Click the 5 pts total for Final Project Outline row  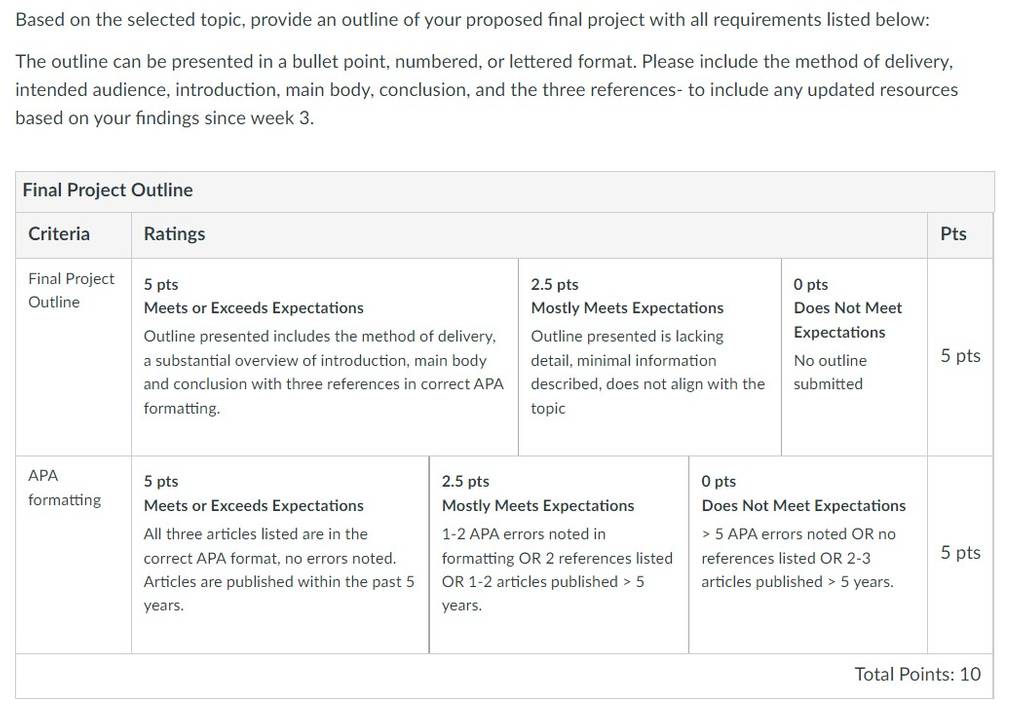click(961, 355)
